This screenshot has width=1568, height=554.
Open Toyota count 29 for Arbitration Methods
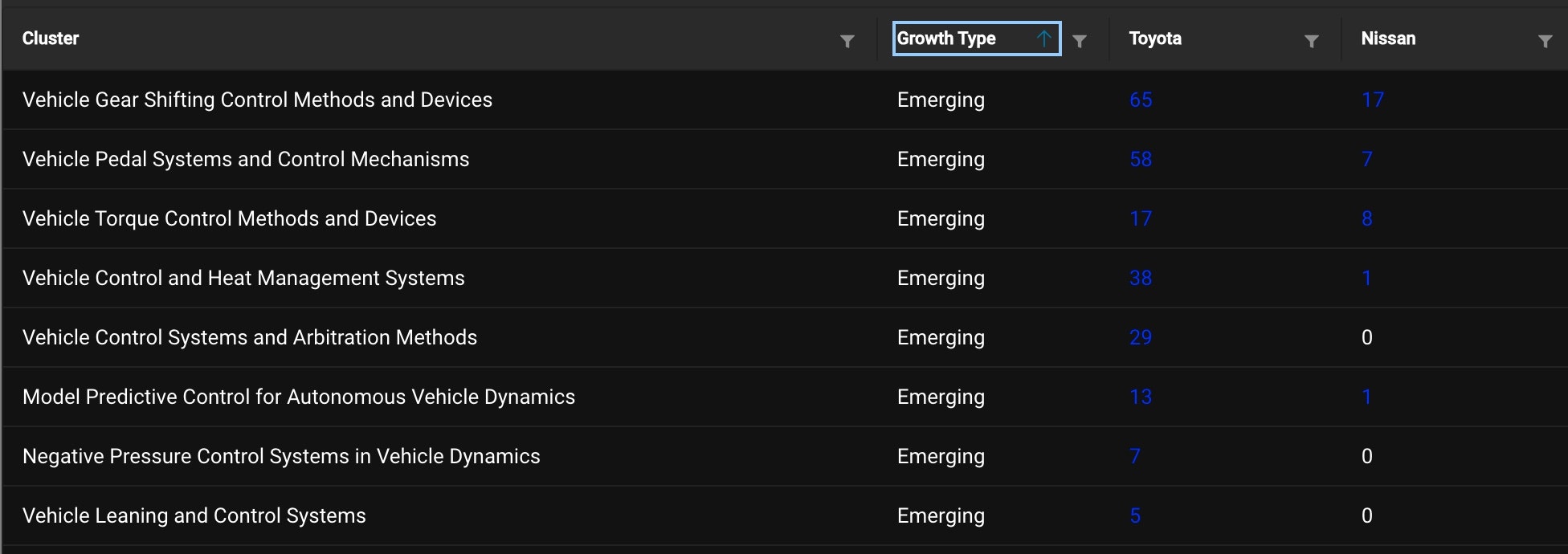coord(1141,337)
